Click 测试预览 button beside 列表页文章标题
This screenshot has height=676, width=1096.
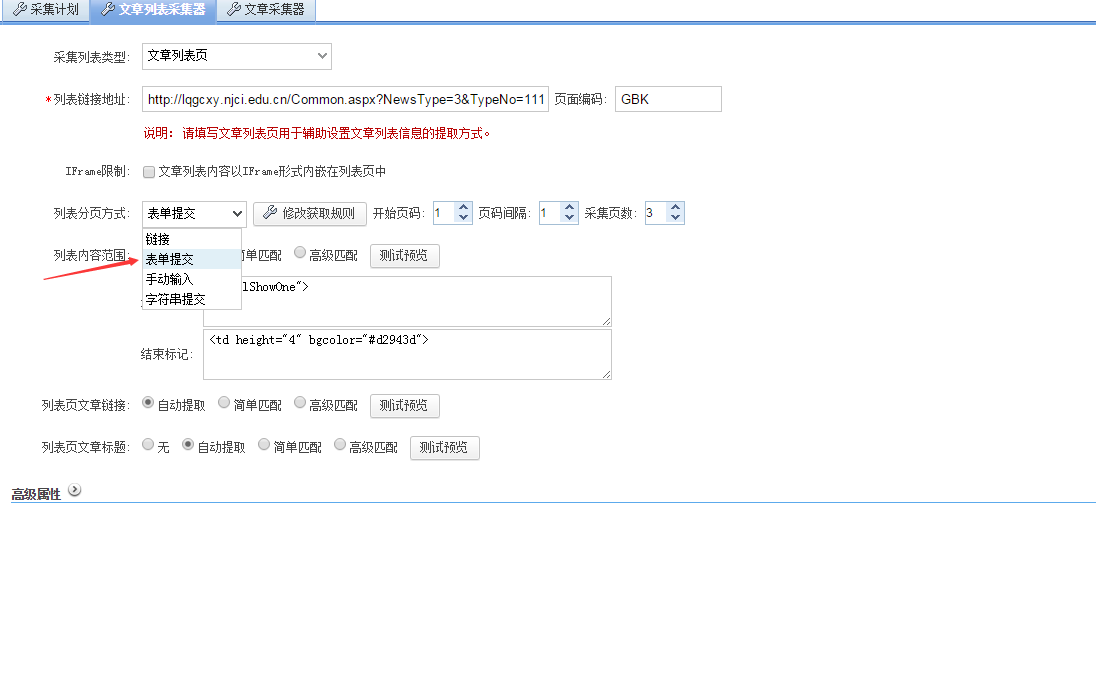[444, 447]
